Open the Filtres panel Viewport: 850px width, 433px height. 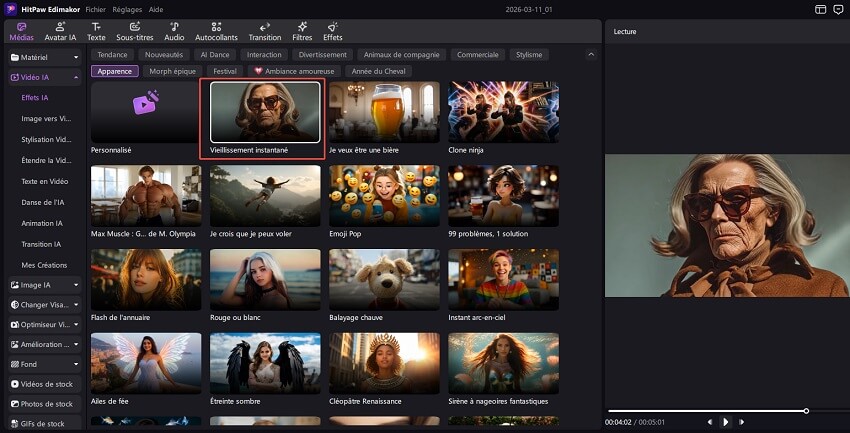click(302, 31)
